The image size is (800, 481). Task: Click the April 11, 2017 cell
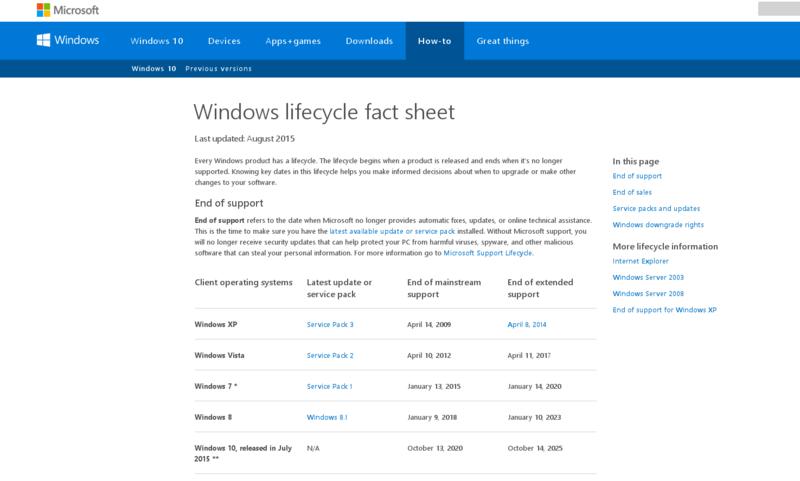pos(529,356)
